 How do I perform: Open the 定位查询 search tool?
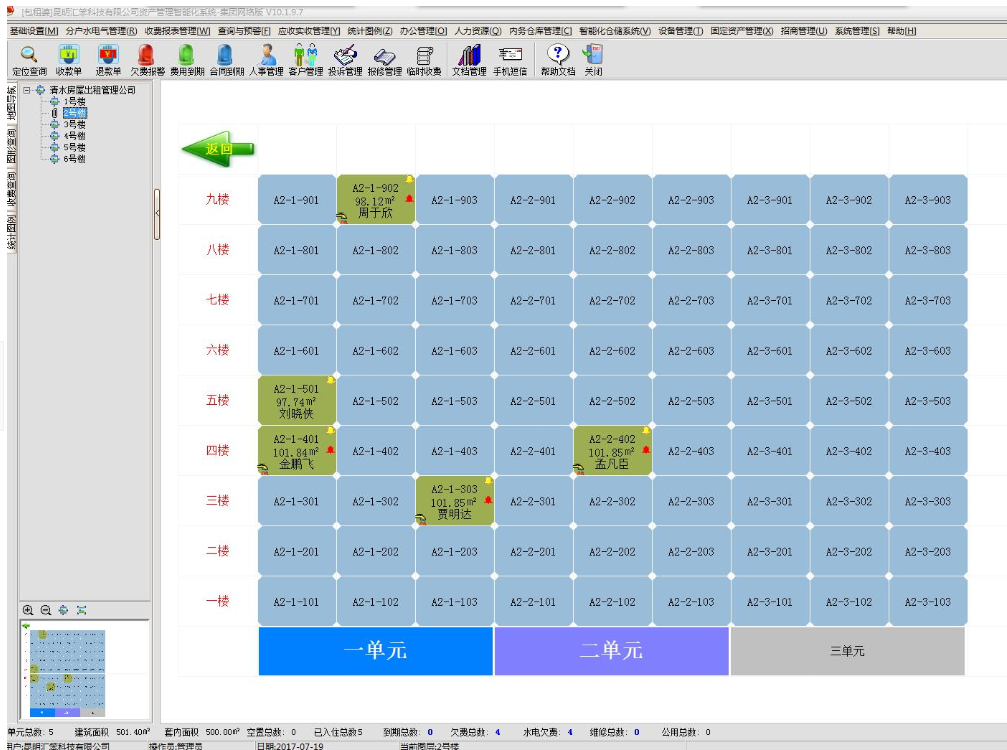click(28, 59)
